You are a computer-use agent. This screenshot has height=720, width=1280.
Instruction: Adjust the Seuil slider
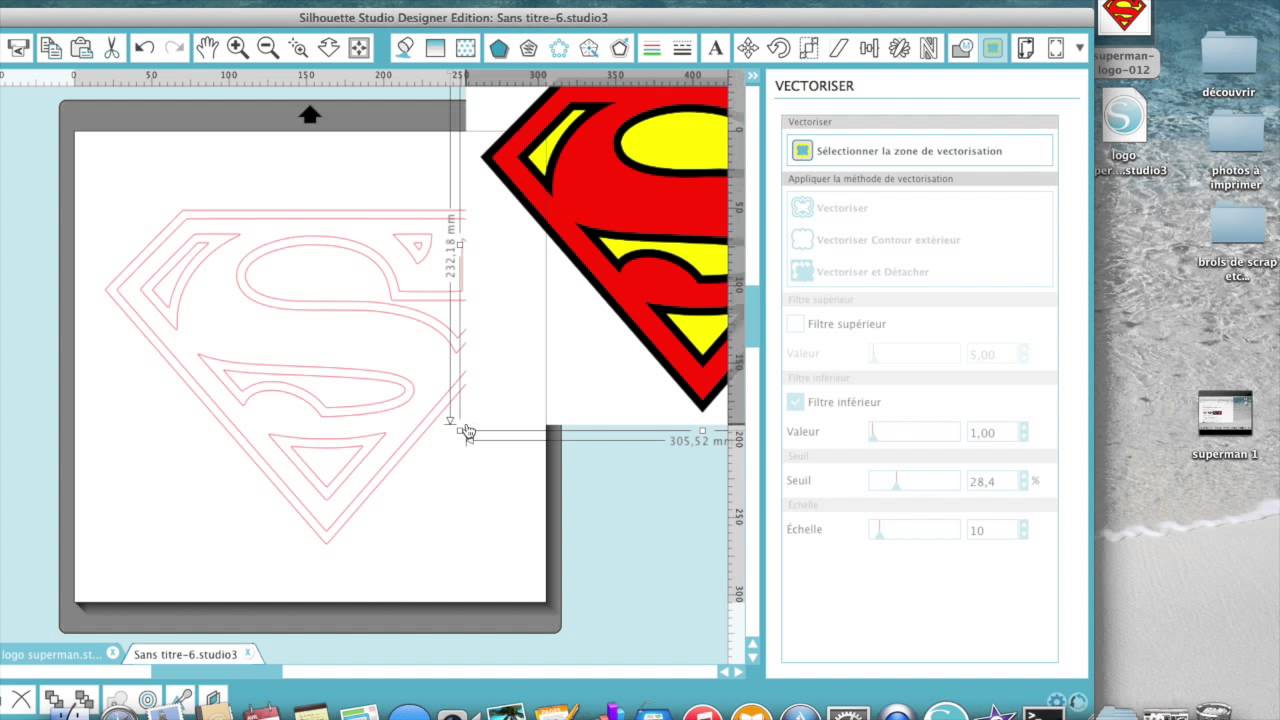914,481
